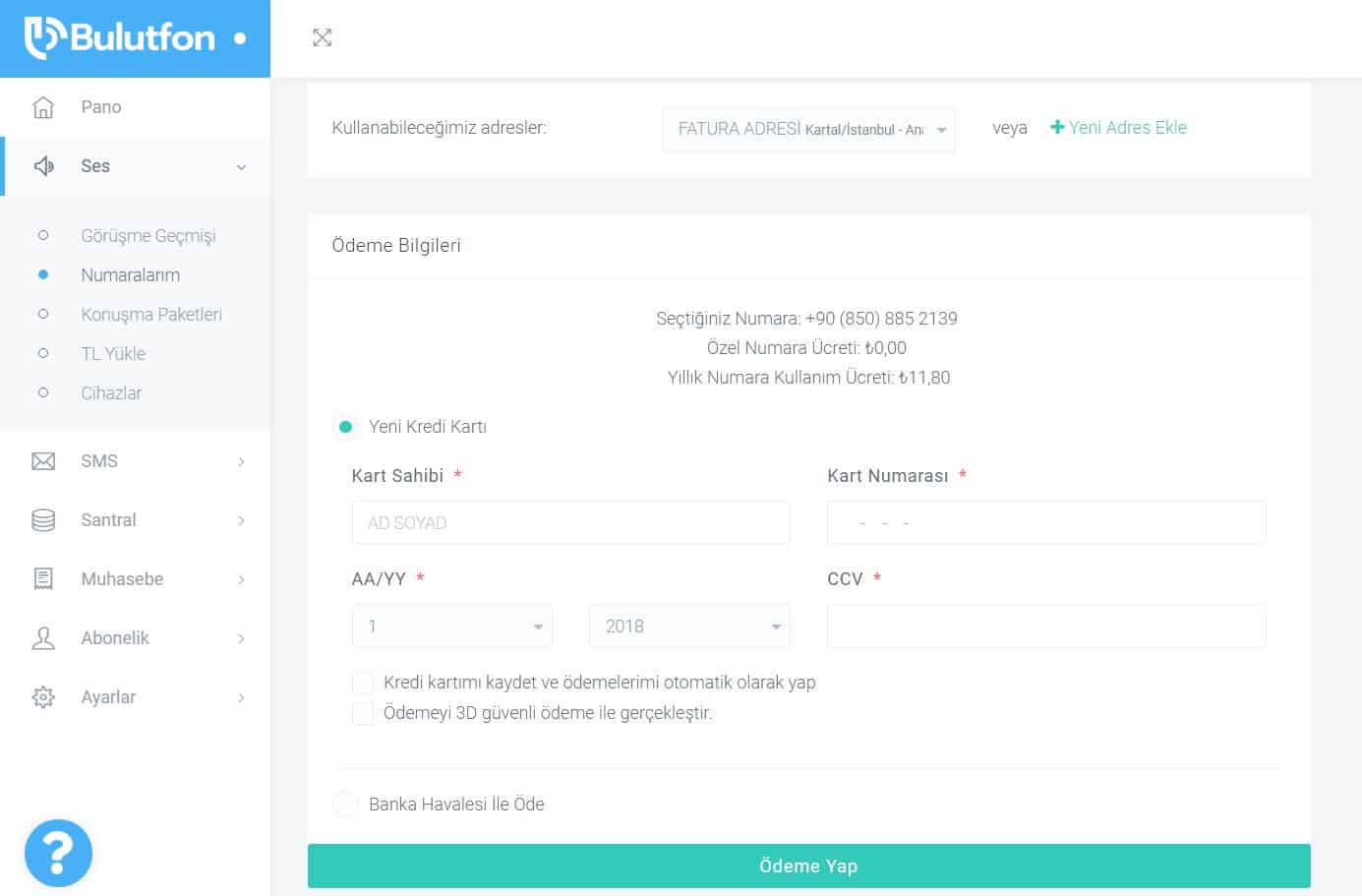Image resolution: width=1362 pixels, height=896 pixels.
Task: Click Seçtiğiniz Numara: +90 (850) 885 2139 text
Action: [807, 319]
